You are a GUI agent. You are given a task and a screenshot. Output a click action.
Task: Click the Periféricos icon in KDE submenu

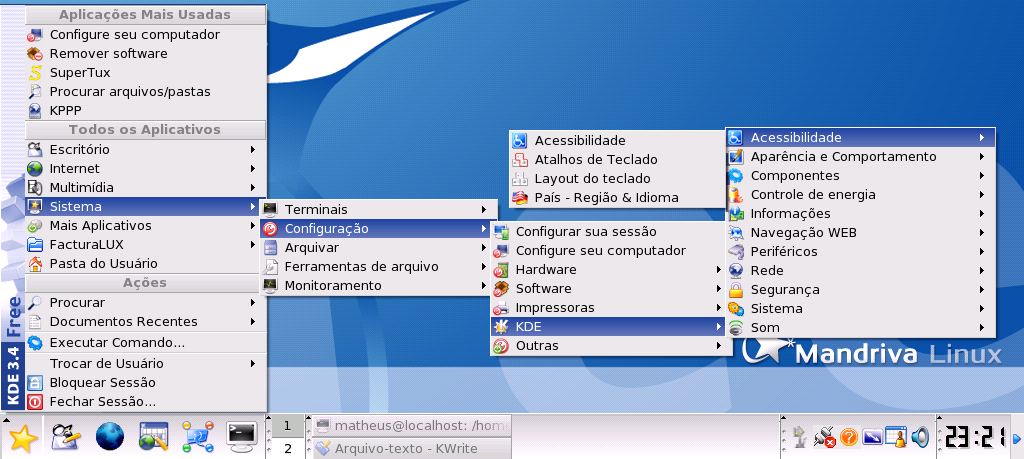(x=736, y=251)
